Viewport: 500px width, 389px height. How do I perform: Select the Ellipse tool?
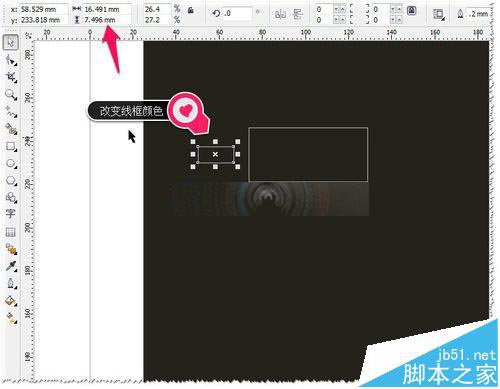(11, 163)
